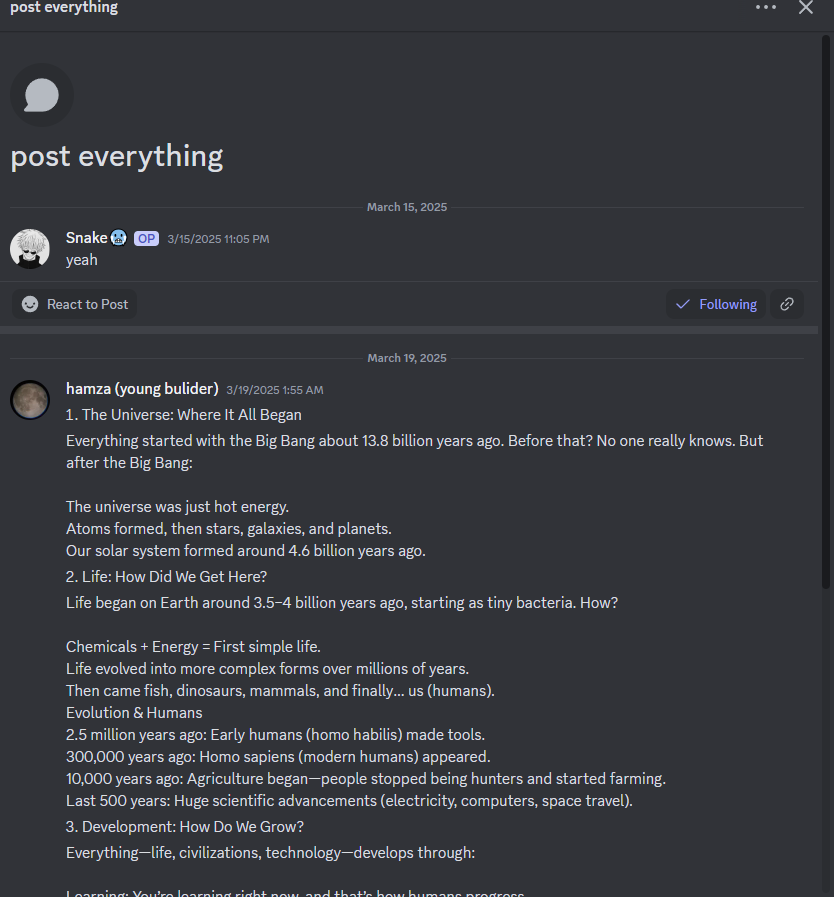The image size is (834, 897).
Task: Click the 1:55 AM timestamp on hamza's message
Action: tap(275, 390)
